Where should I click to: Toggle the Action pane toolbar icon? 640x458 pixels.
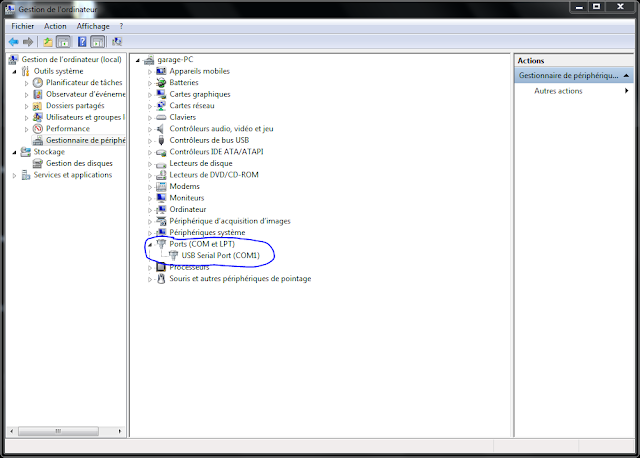pyautogui.click(x=98, y=42)
